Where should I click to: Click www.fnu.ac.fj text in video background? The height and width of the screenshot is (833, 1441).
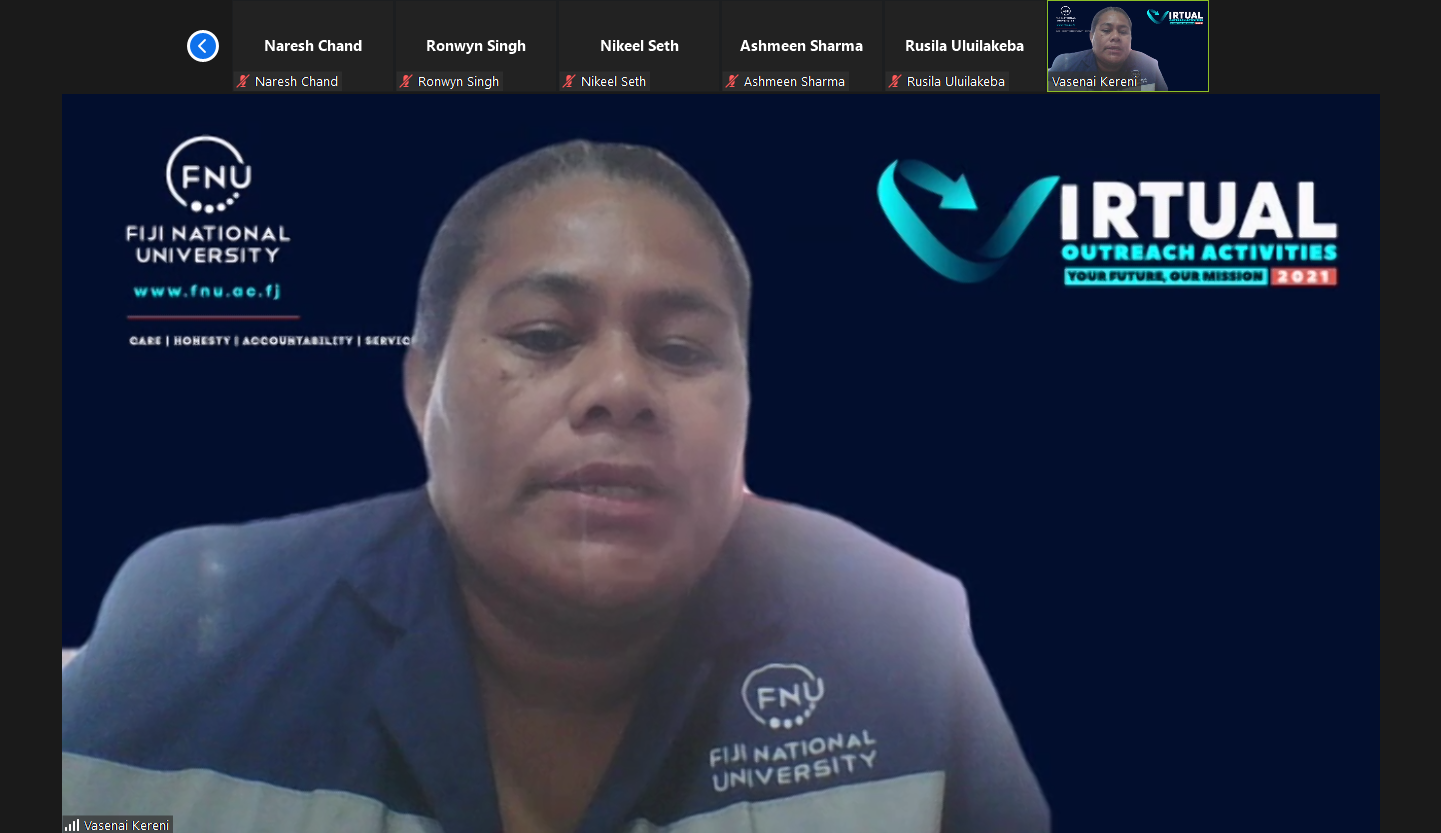207,292
